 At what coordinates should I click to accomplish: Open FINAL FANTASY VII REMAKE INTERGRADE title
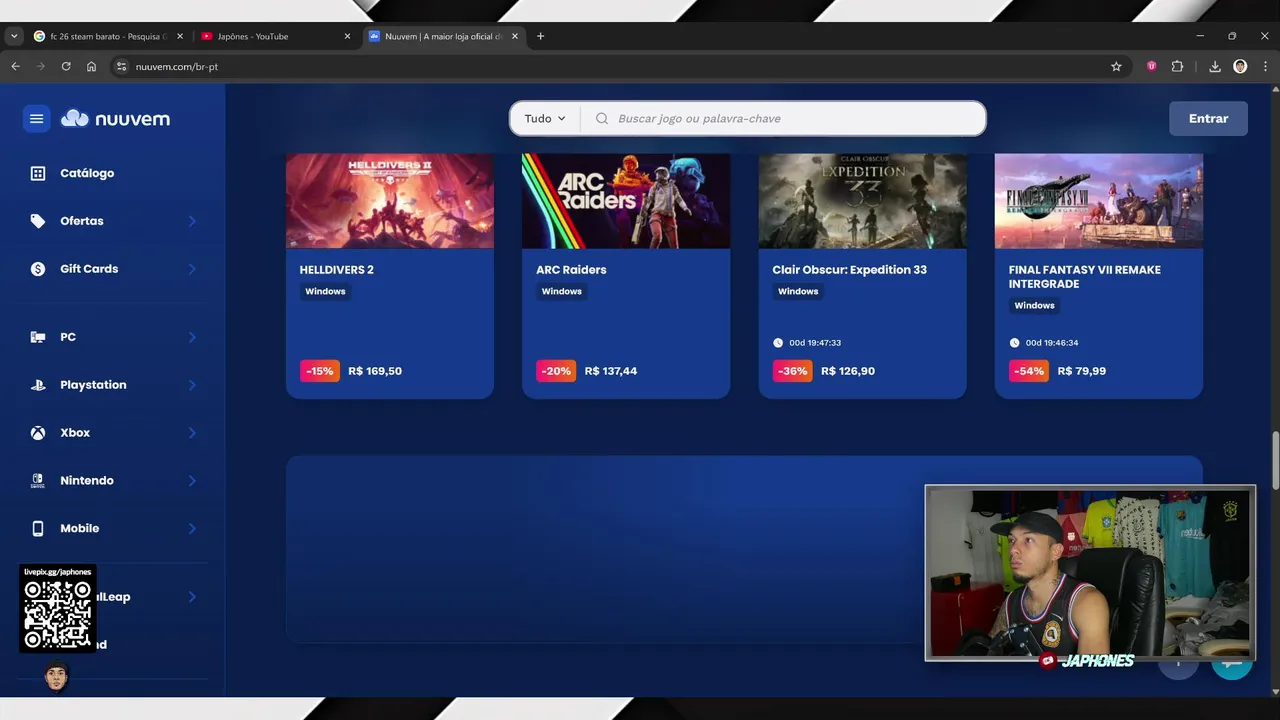coord(1084,277)
